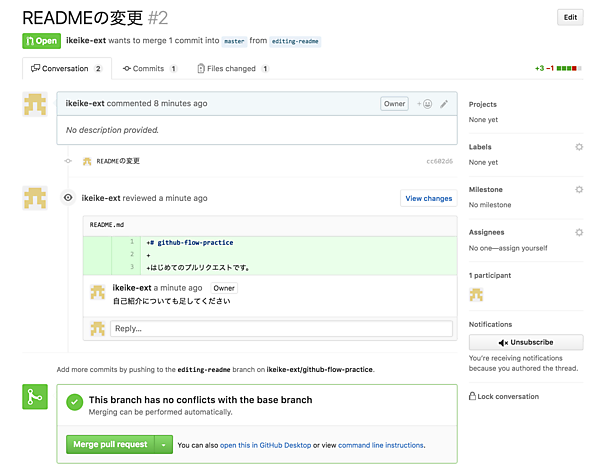Click the View changes button

point(428,198)
